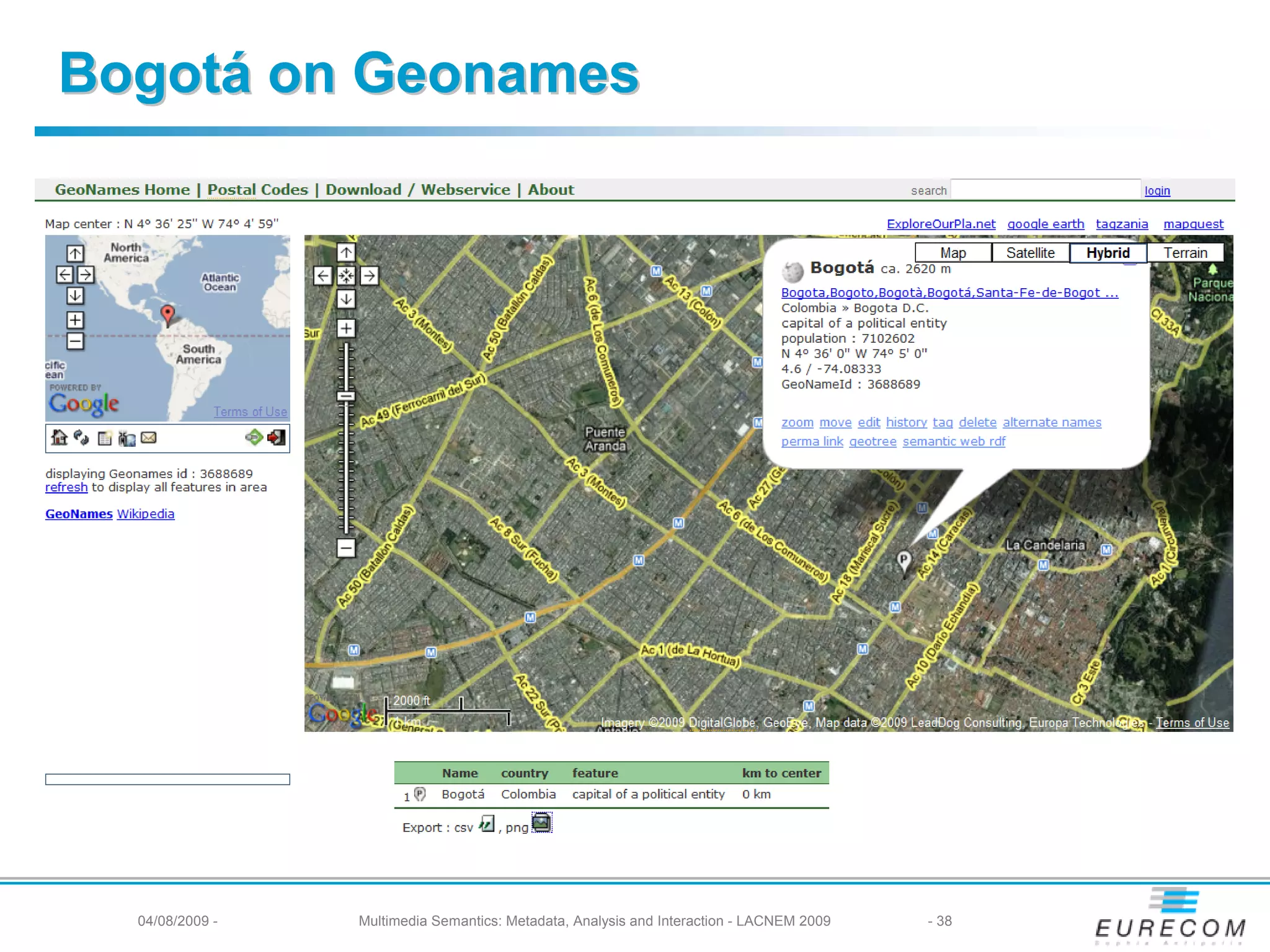Click the search input field
The image size is (1270, 952).
pos(1046,190)
